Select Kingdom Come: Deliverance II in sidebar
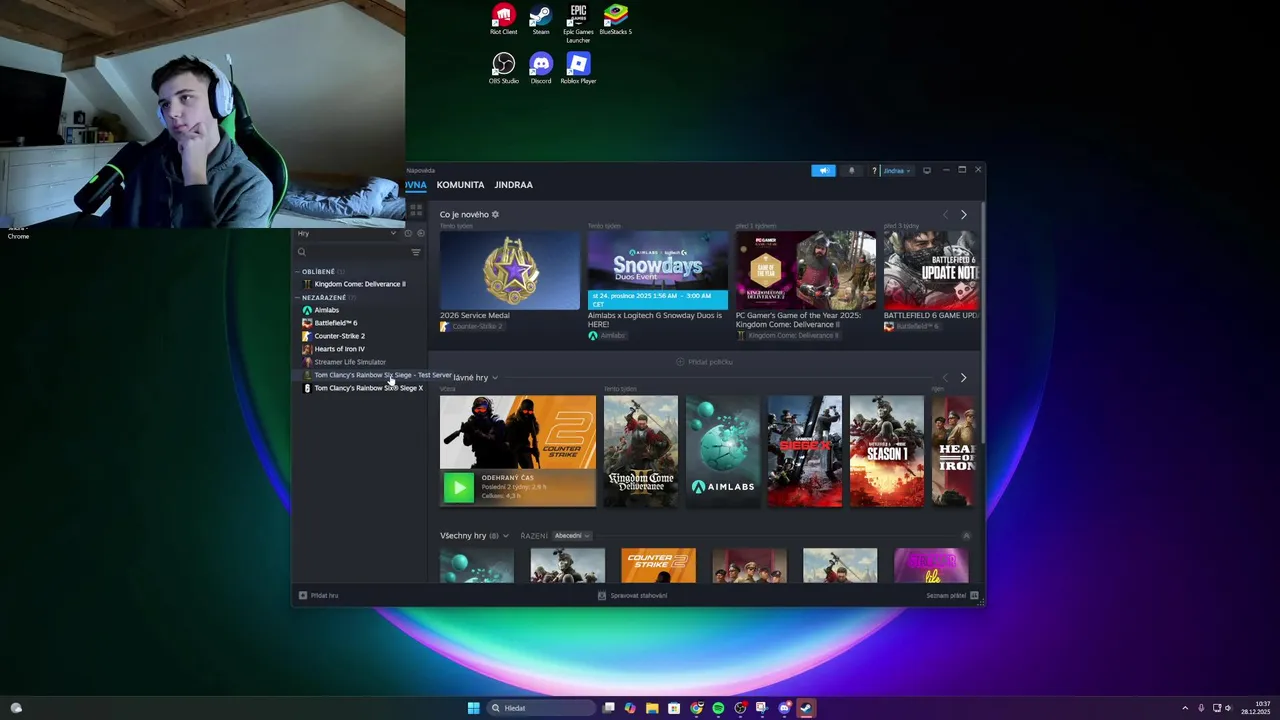 click(x=360, y=284)
